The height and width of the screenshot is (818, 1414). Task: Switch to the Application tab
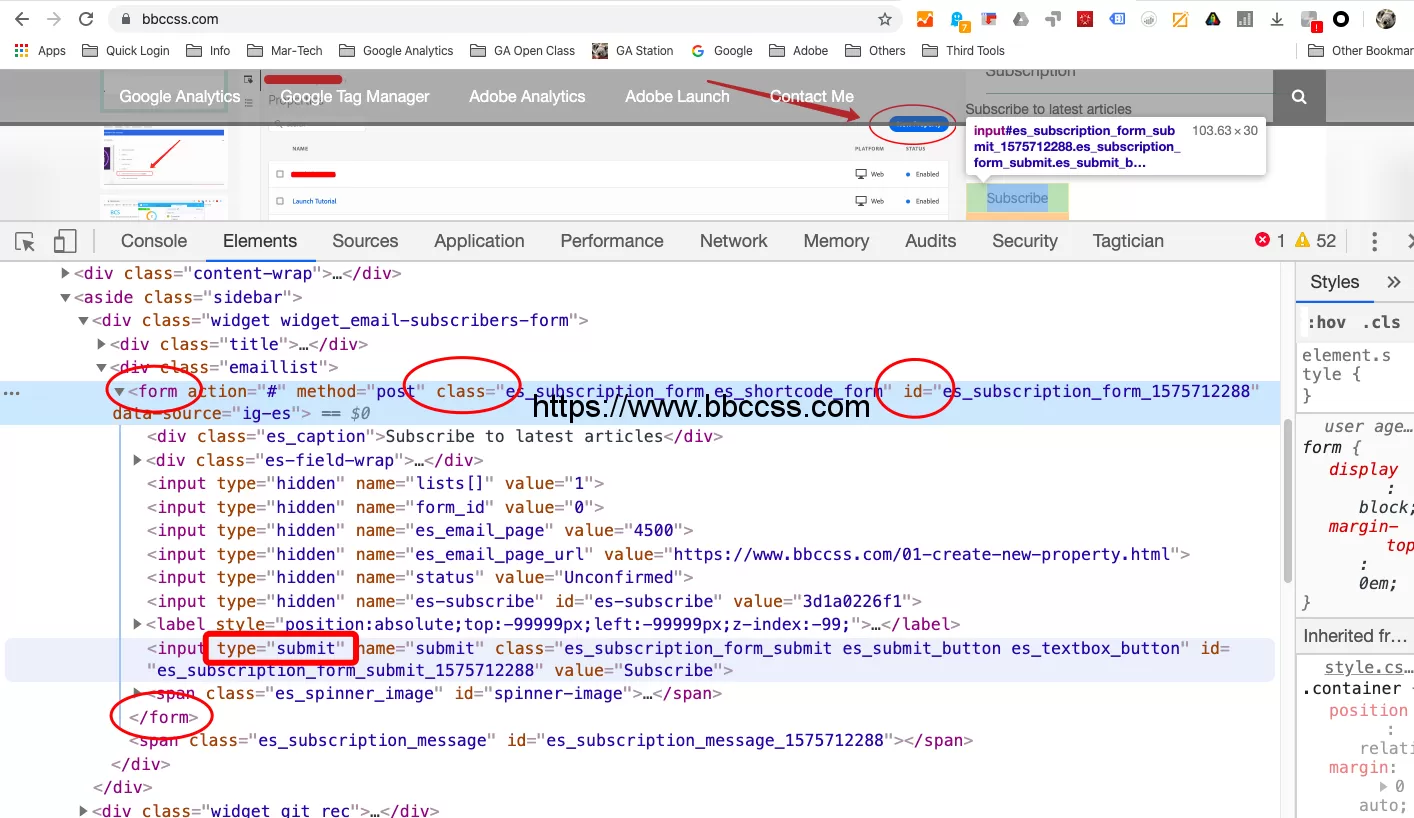tap(479, 241)
